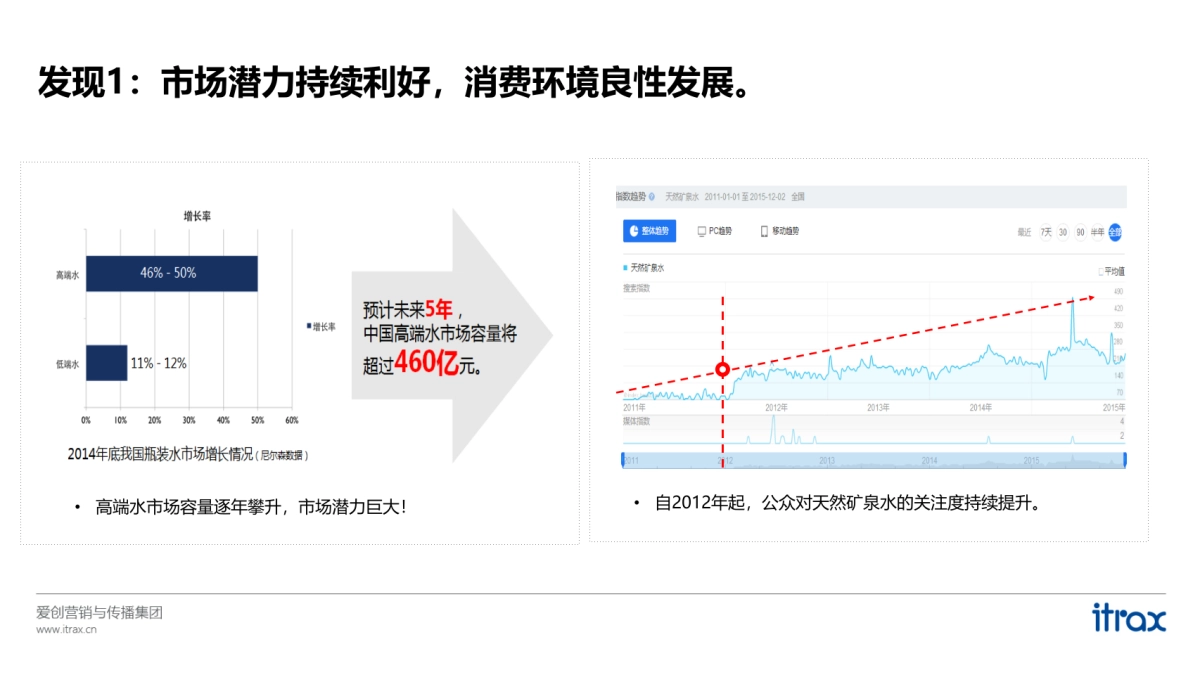
Task: Select the 30 day range button
Action: point(1063,232)
